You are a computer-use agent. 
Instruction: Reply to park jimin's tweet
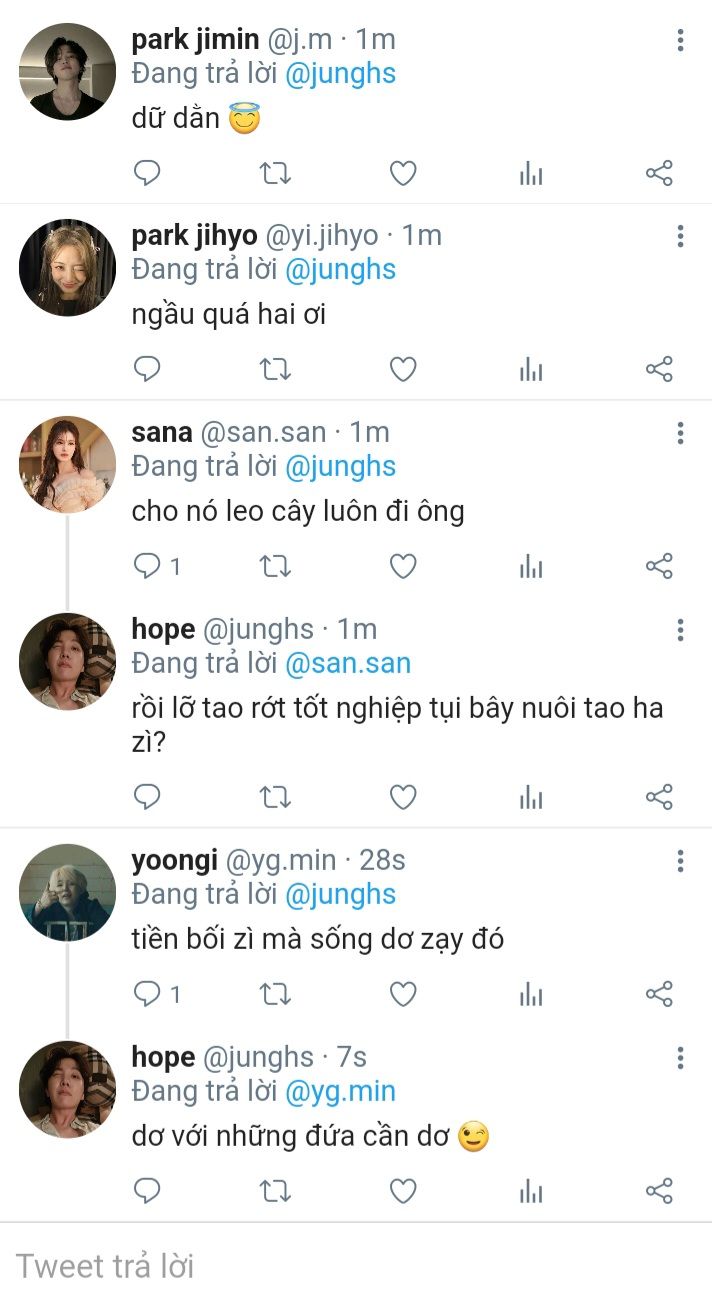147,174
